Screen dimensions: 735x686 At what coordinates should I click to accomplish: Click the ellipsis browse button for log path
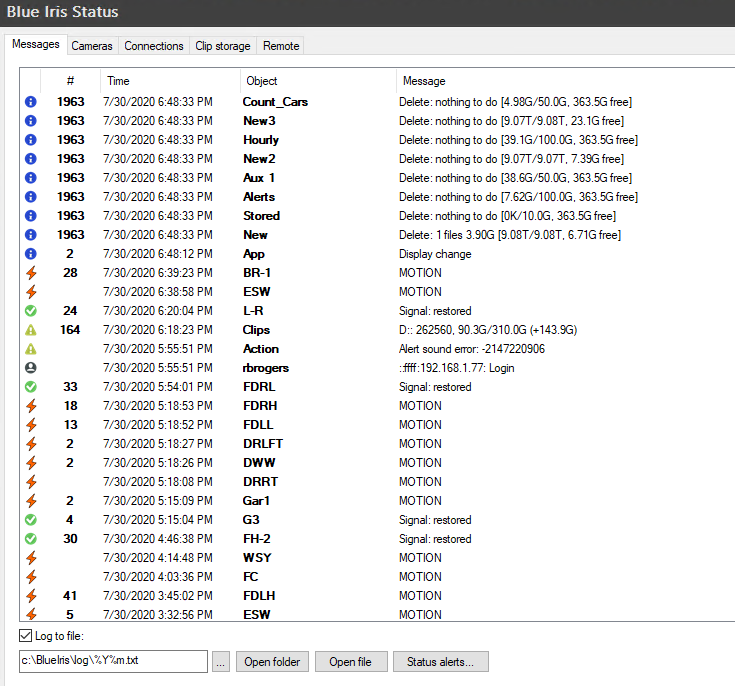tap(221, 662)
